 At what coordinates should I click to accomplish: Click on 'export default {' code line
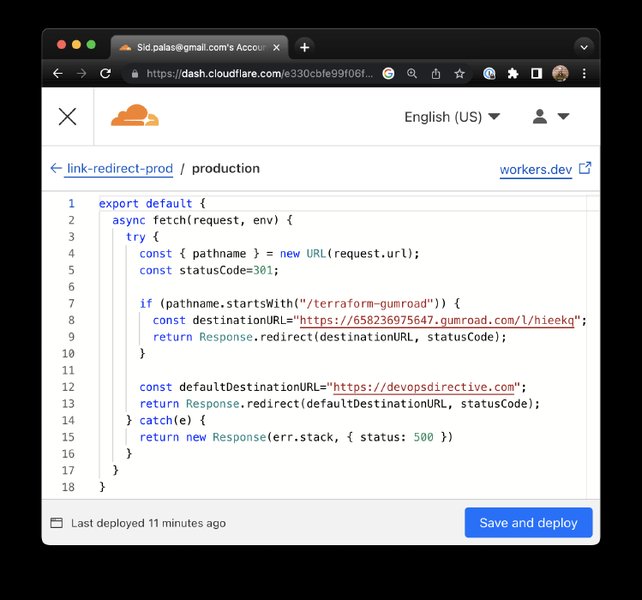[152, 204]
